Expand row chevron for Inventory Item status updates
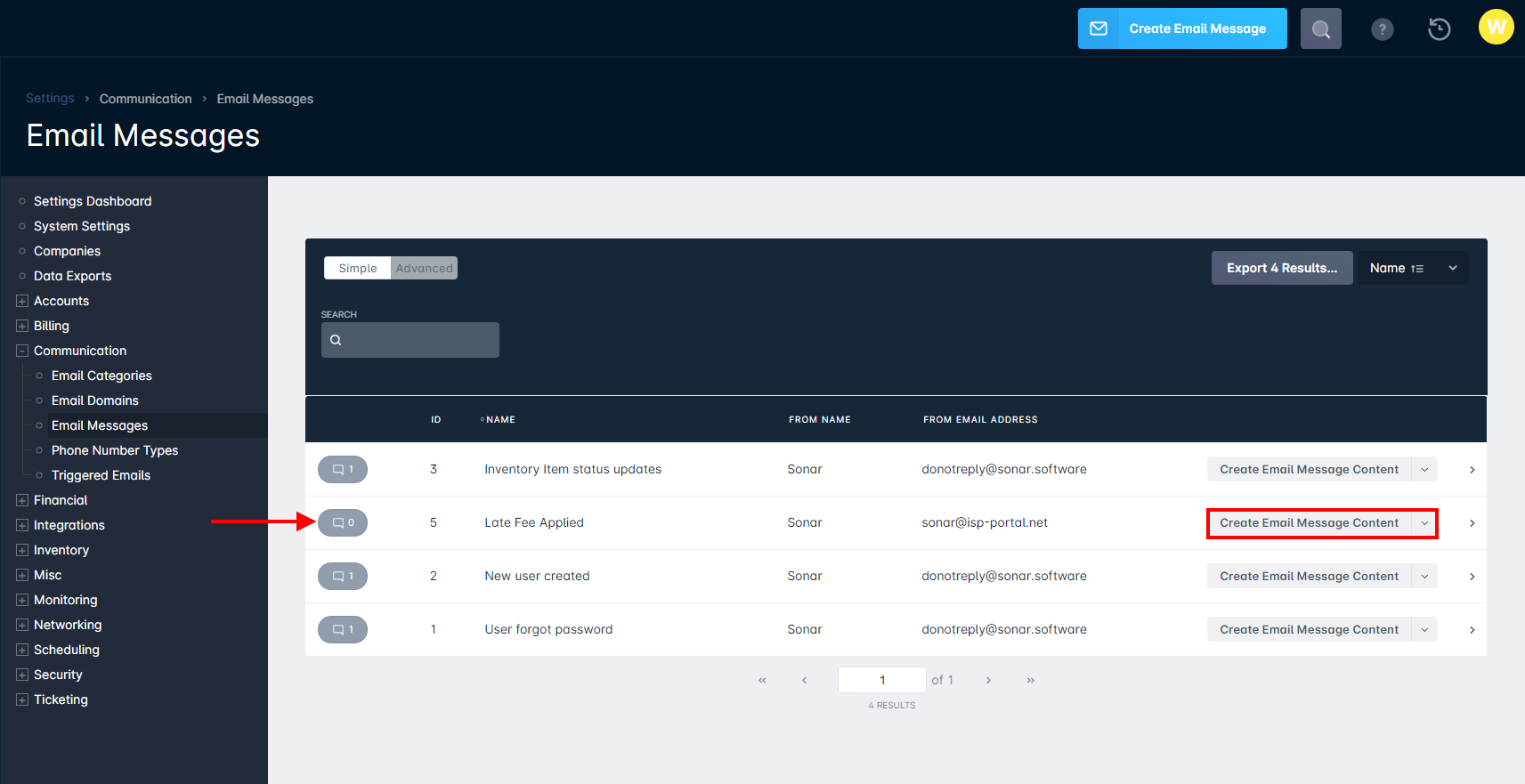The width and height of the screenshot is (1525, 784). pos(1472,470)
